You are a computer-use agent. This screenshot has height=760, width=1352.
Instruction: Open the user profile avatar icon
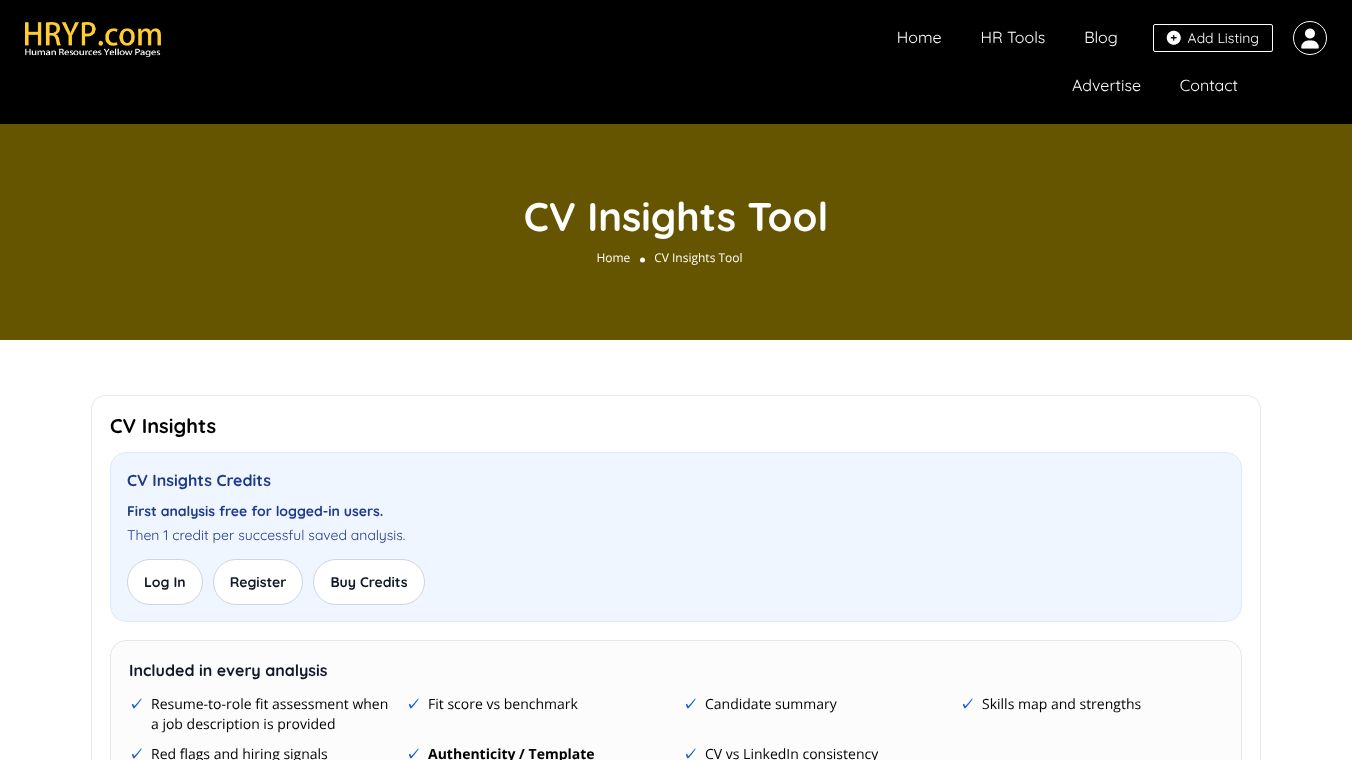1310,38
